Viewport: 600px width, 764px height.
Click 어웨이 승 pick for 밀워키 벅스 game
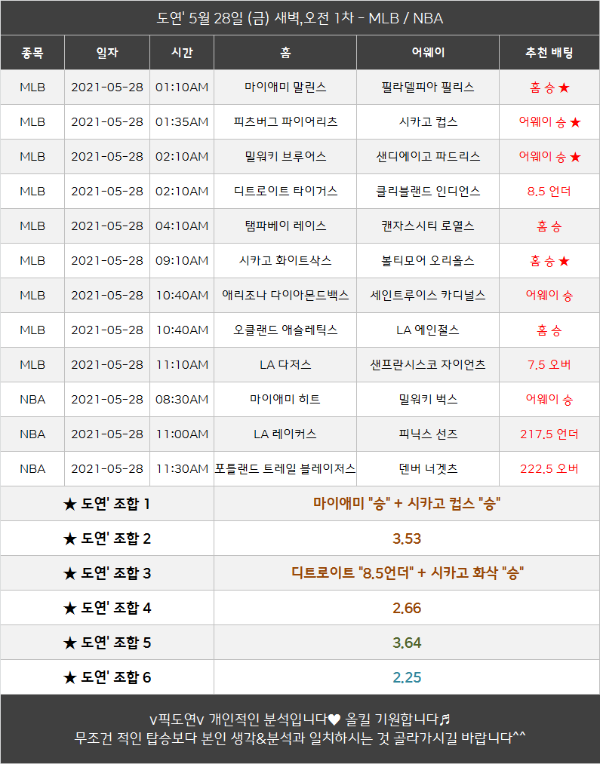pos(549,400)
